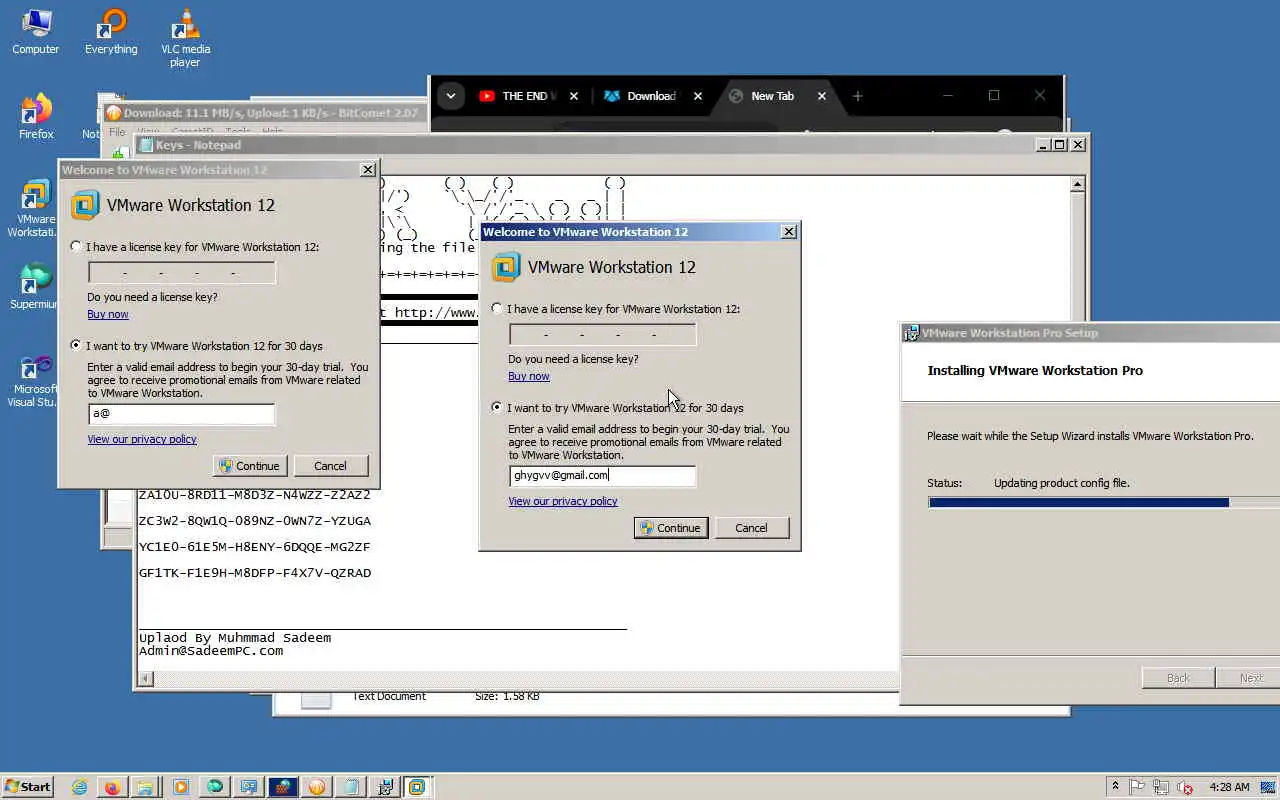Screen dimensions: 1280x800
Task: Switch to the Download browser tab
Action: (x=651, y=96)
